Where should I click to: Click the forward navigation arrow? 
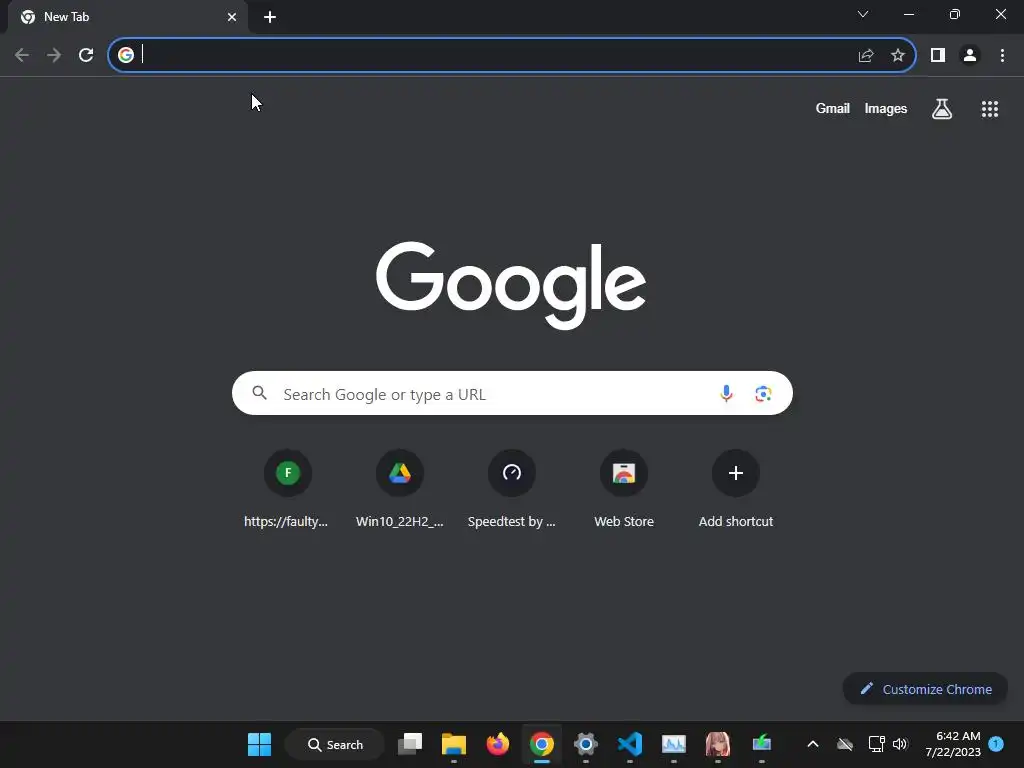click(54, 55)
